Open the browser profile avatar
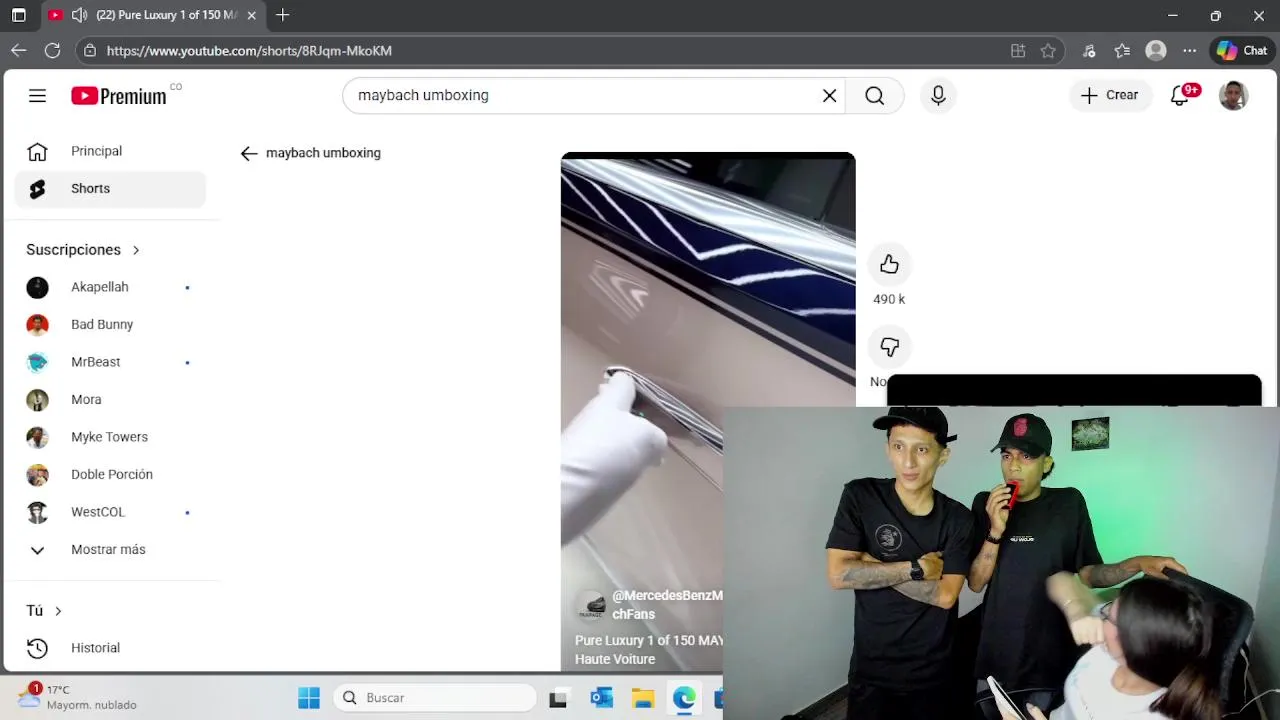1280x720 pixels. [x=1156, y=50]
